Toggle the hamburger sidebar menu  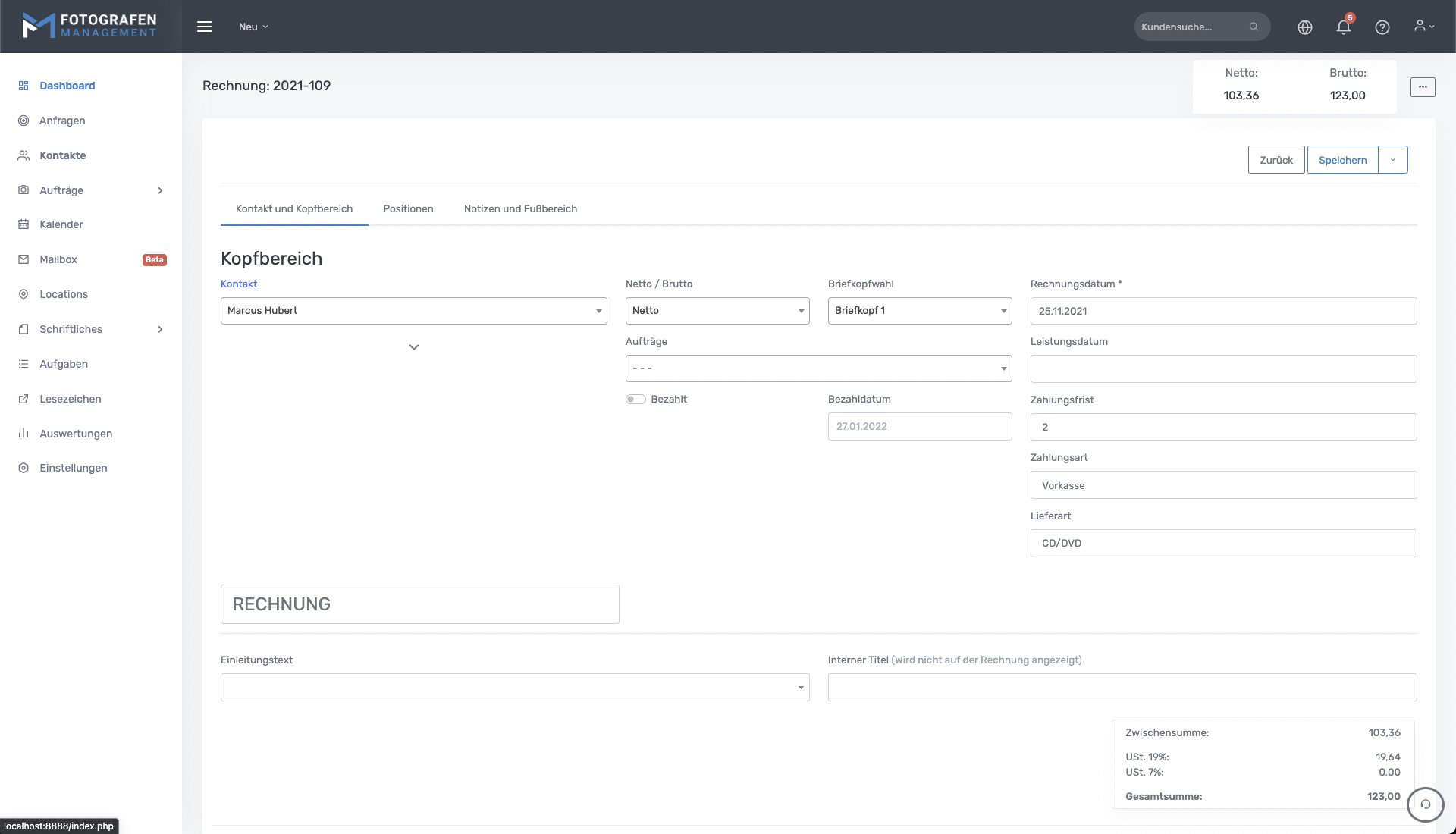[205, 27]
